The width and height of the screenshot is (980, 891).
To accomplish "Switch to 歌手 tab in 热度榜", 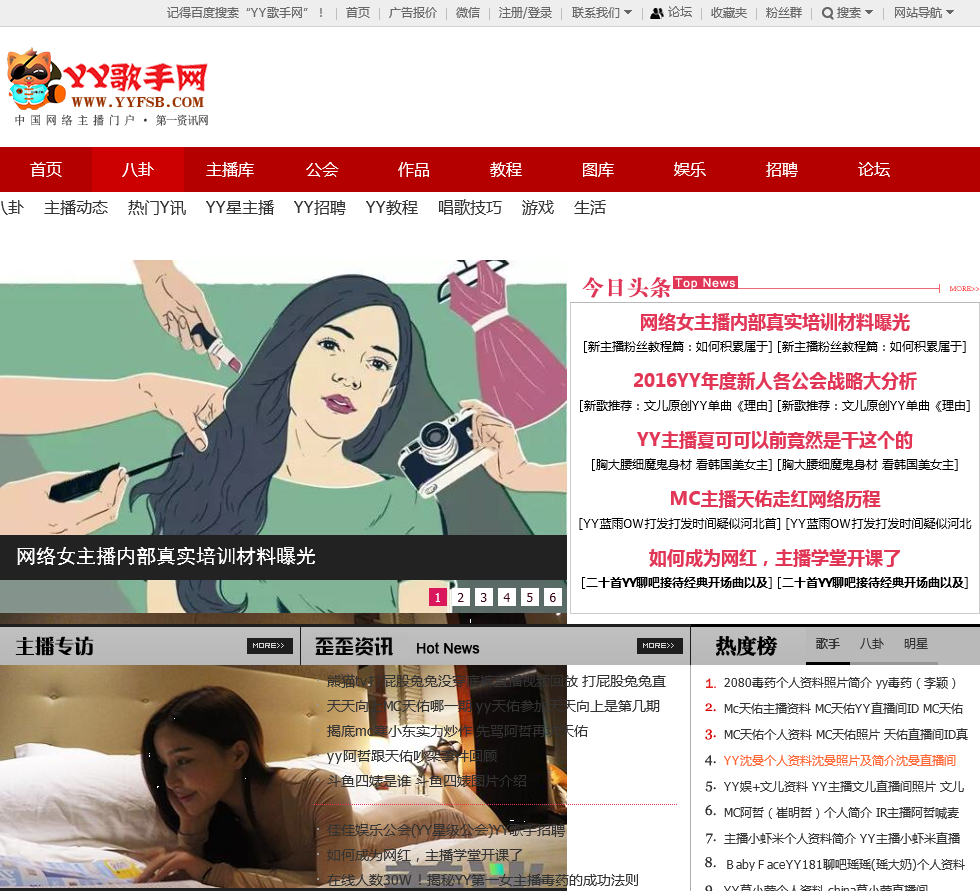I will tap(828, 644).
